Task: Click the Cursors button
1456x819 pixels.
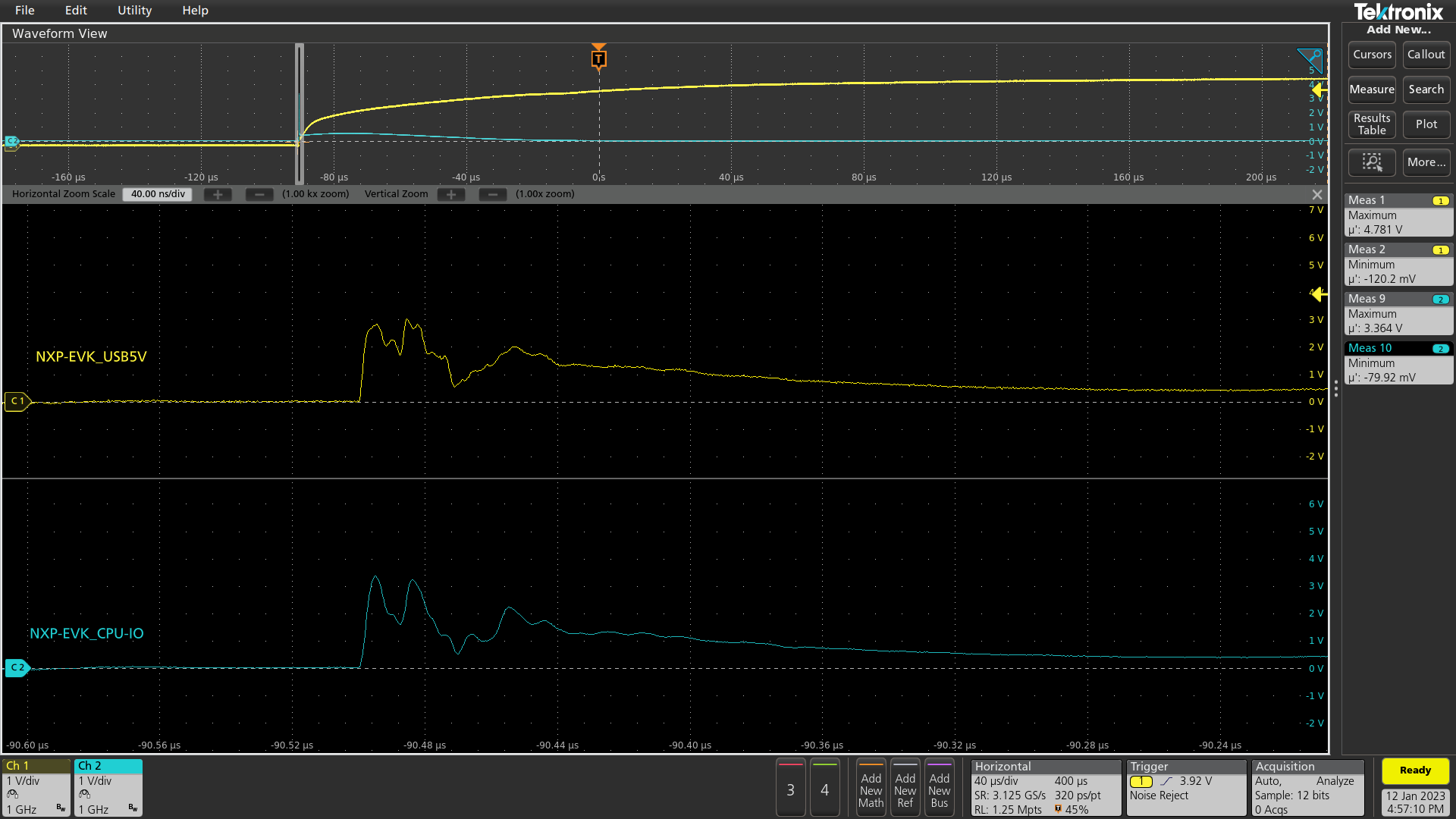Action: [1371, 54]
